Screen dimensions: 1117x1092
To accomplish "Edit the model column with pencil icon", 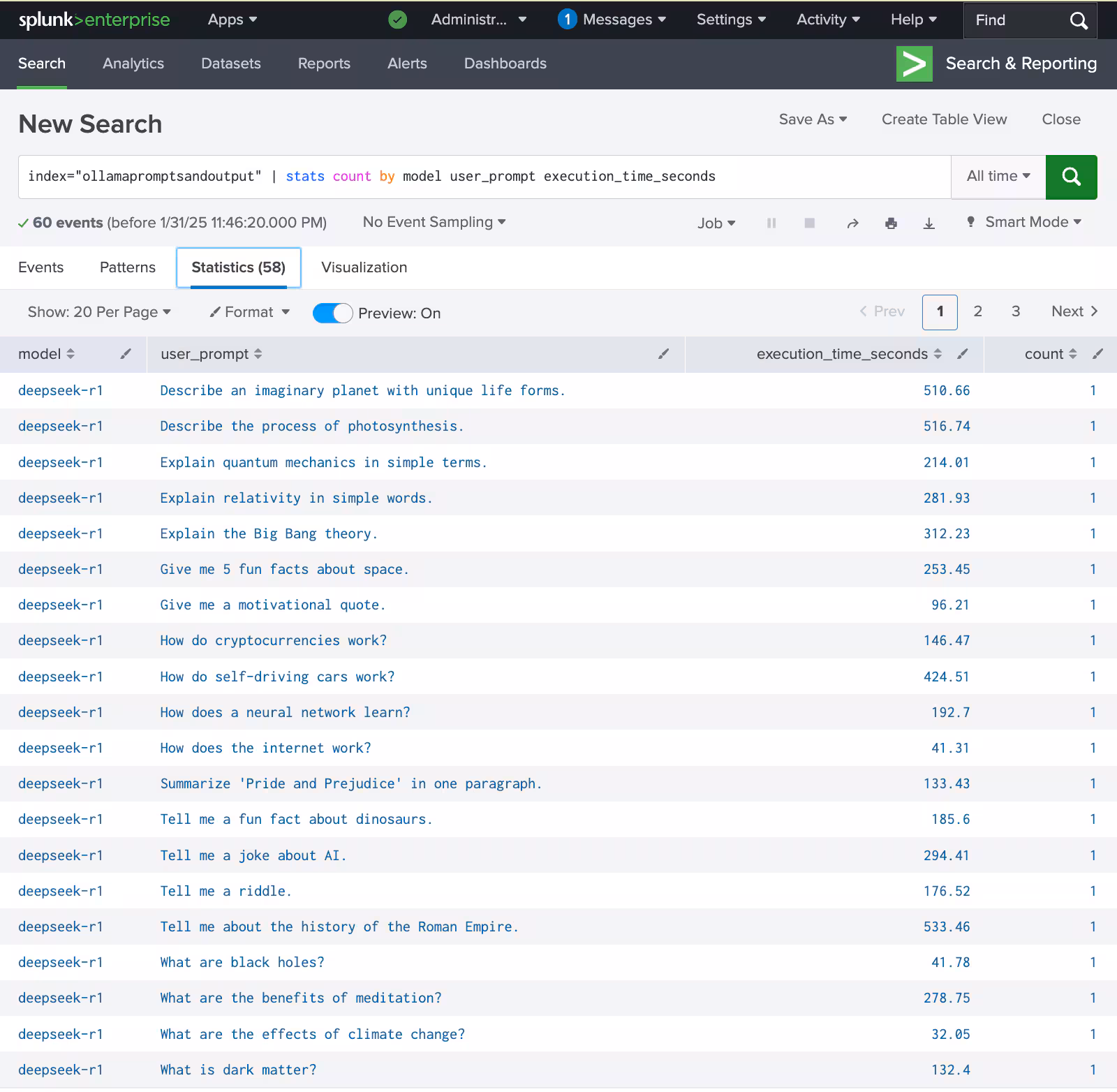I will [x=126, y=354].
